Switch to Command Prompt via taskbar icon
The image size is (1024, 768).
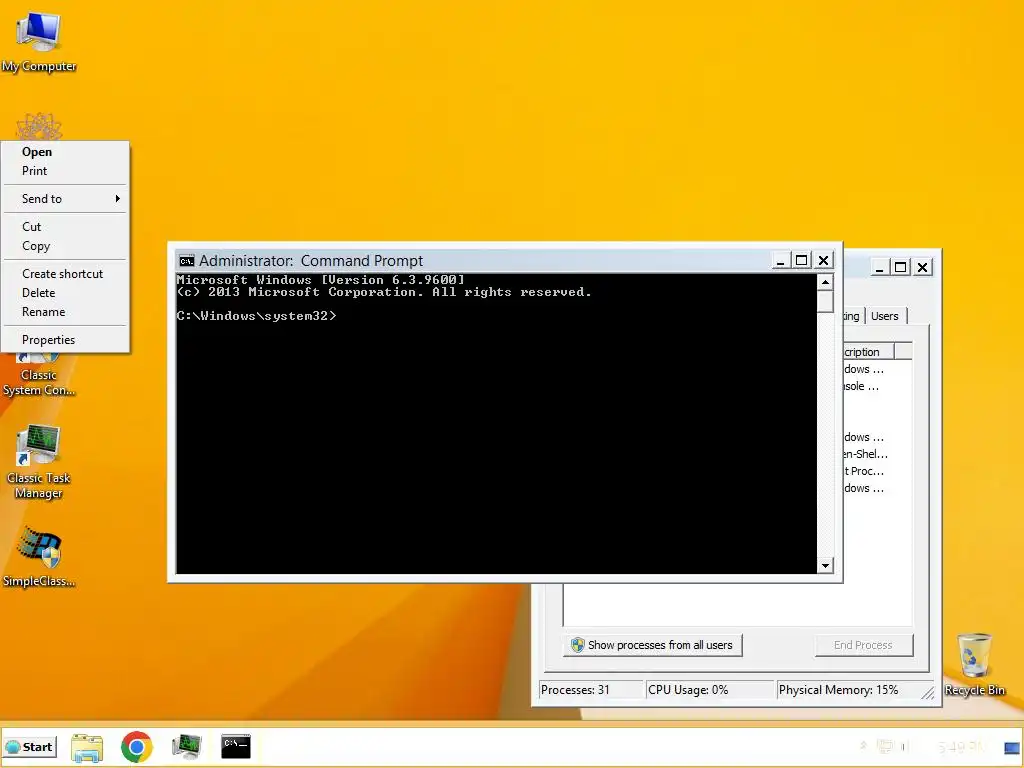click(x=236, y=746)
